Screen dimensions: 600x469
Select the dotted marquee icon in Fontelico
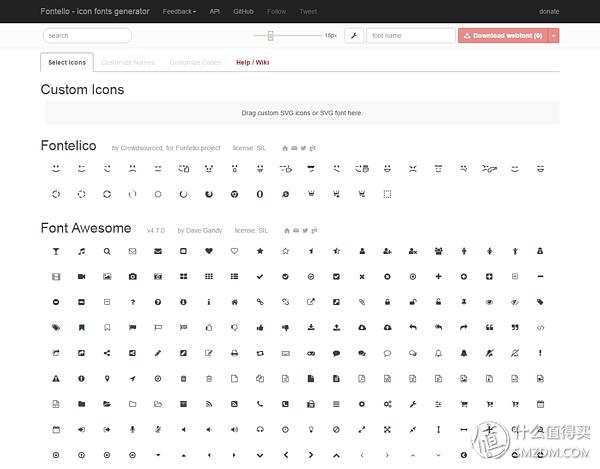click(387, 194)
